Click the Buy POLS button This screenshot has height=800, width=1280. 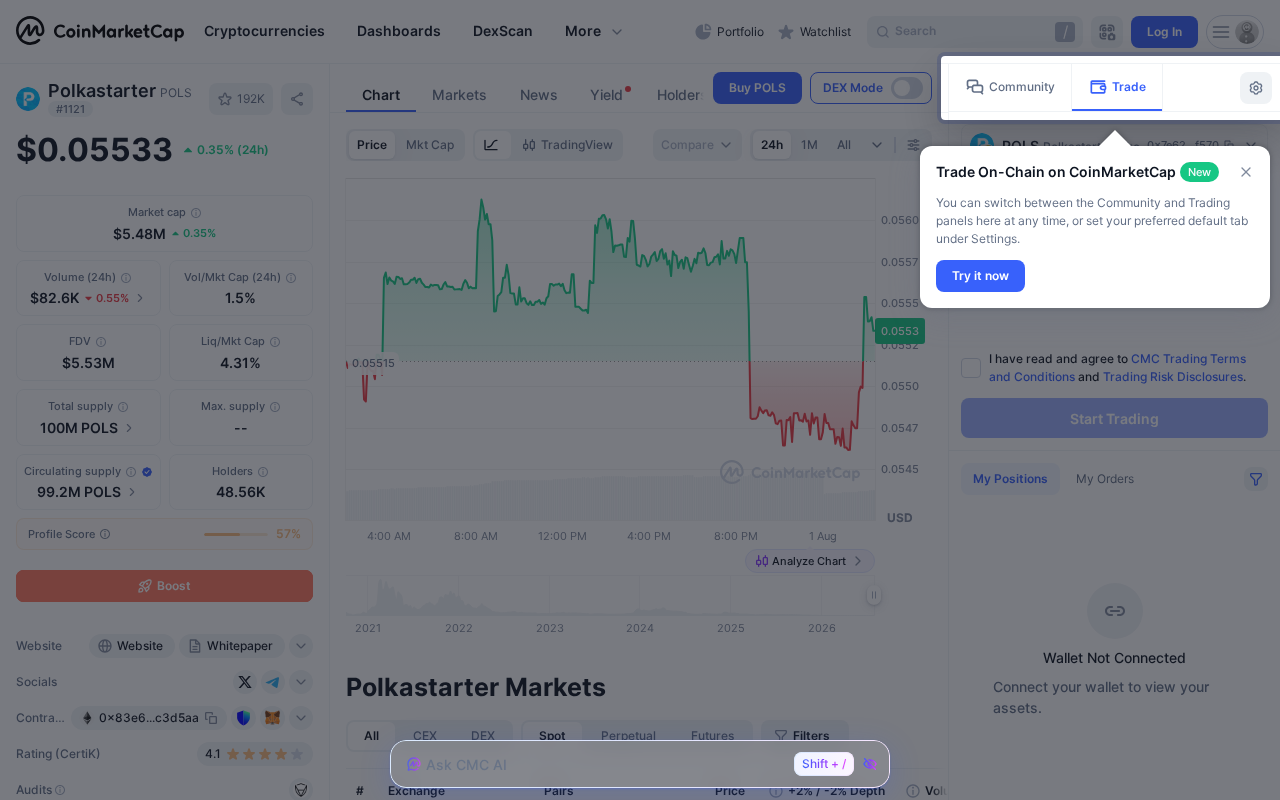(x=757, y=88)
